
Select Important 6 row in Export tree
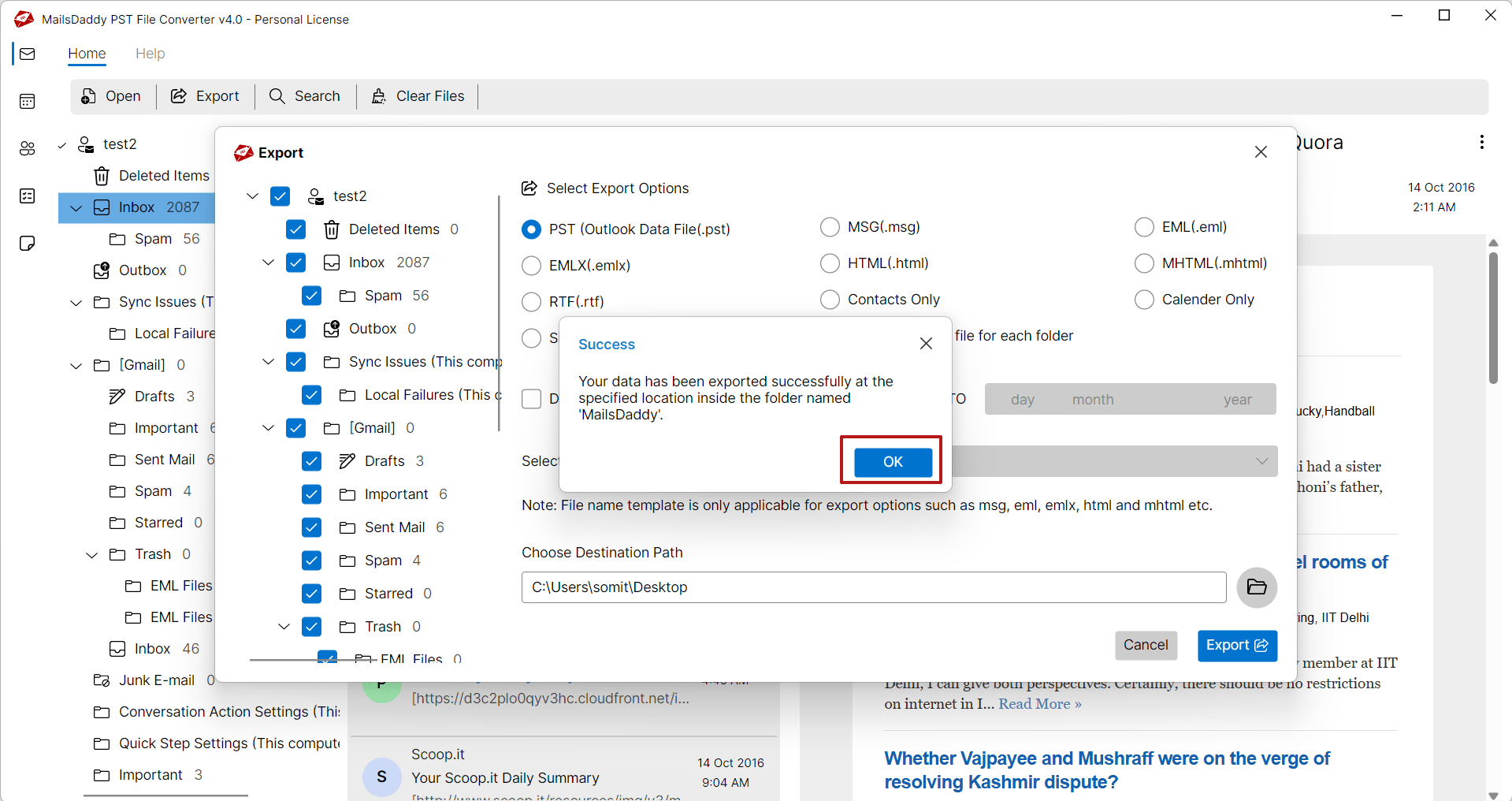point(392,494)
